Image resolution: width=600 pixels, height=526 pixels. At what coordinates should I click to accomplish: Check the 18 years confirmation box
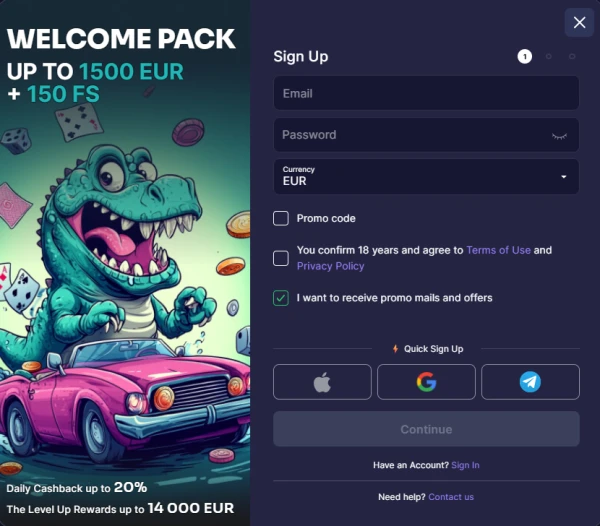coord(281,258)
